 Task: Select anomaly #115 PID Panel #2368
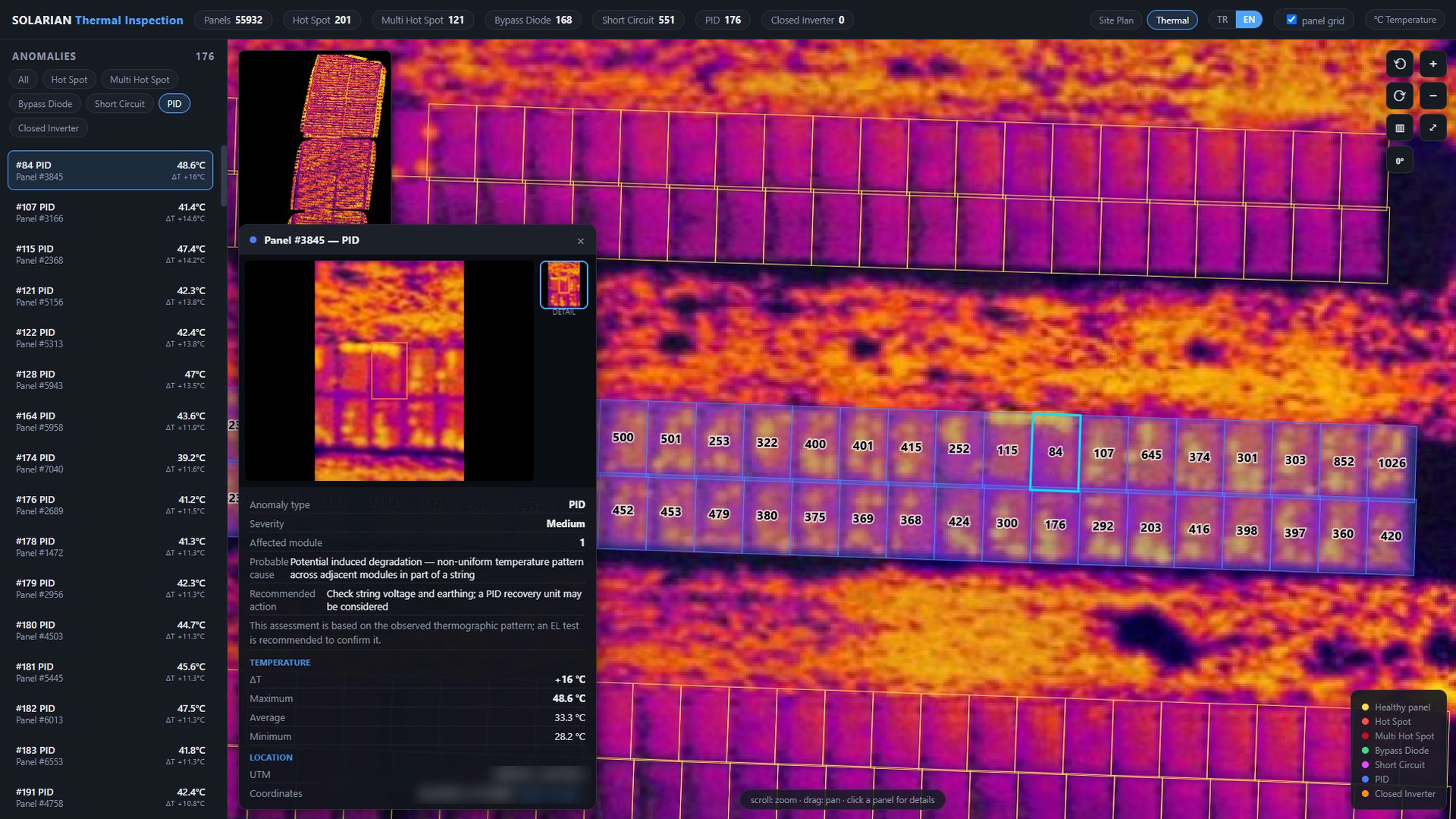(110, 254)
